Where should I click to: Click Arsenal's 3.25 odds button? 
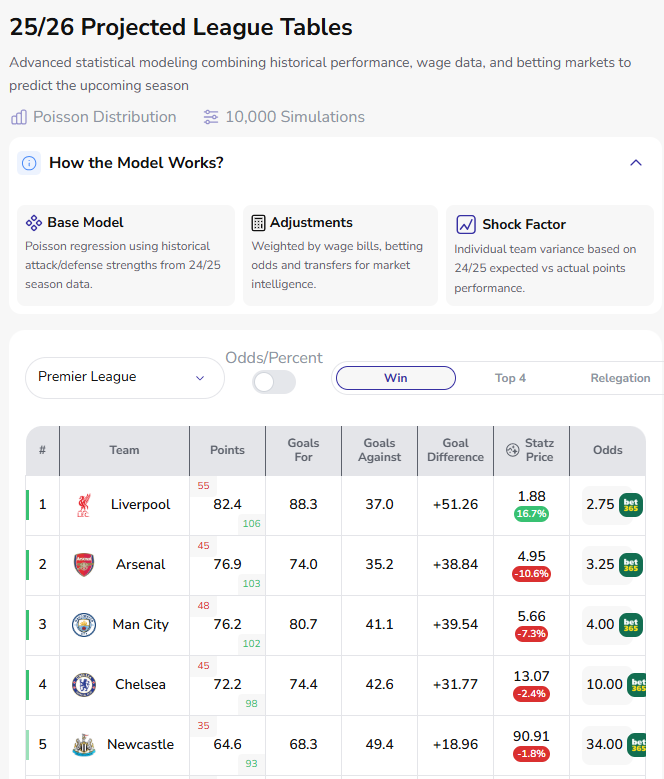click(x=612, y=565)
